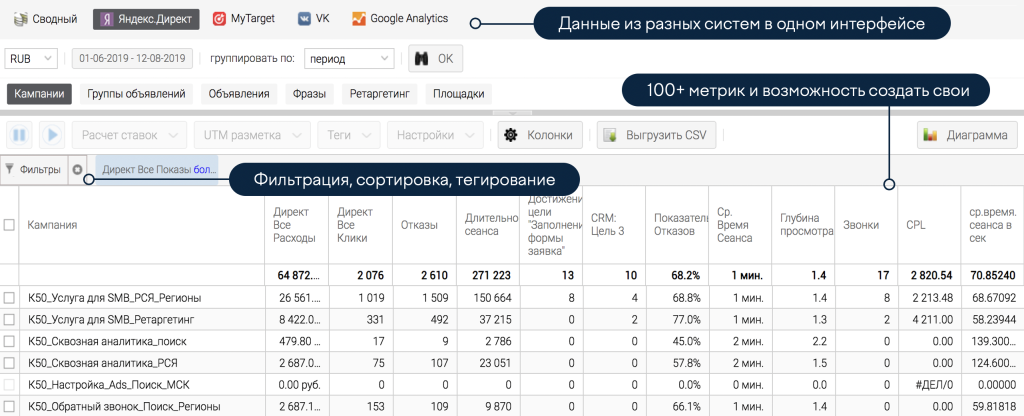This screenshot has height=416, width=1024.
Task: Select the Google Analytics source tab
Action: pos(399,19)
